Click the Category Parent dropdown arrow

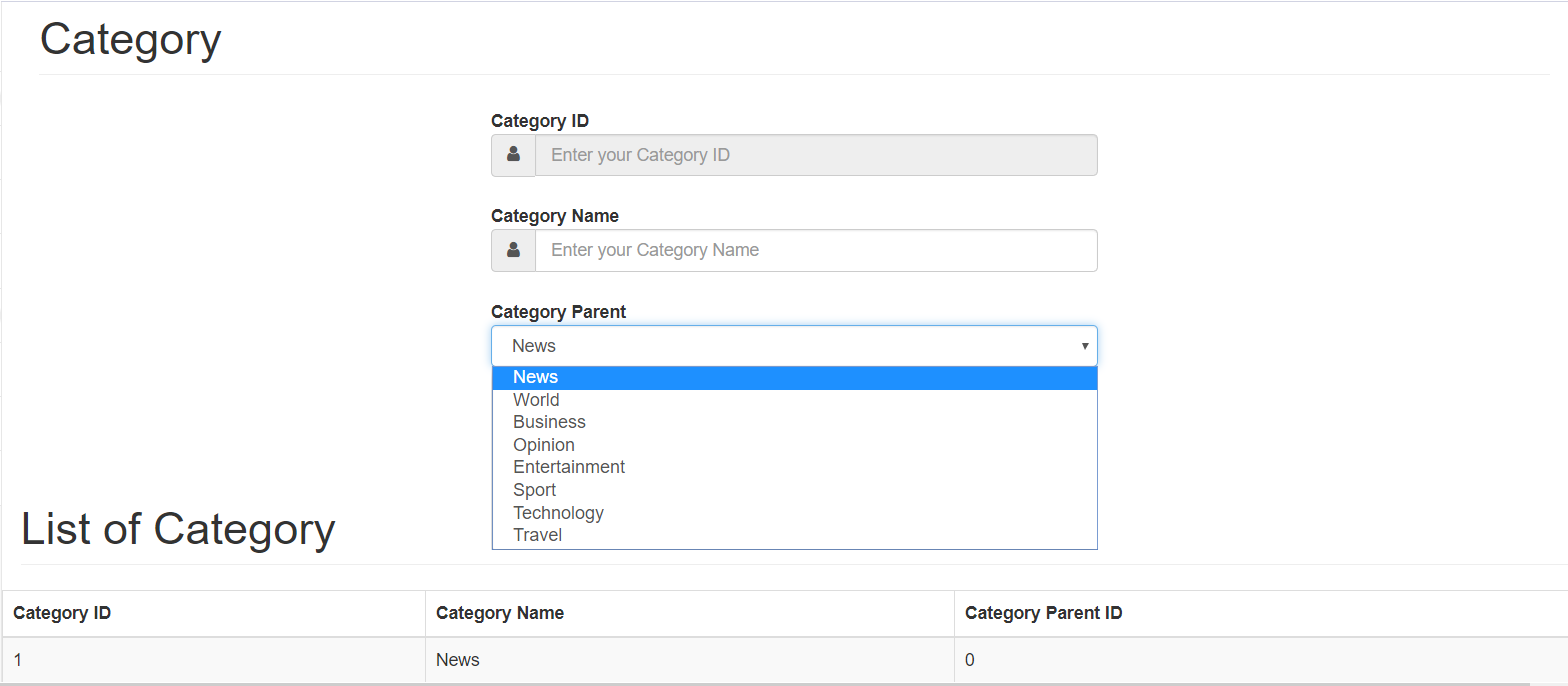coord(1084,346)
